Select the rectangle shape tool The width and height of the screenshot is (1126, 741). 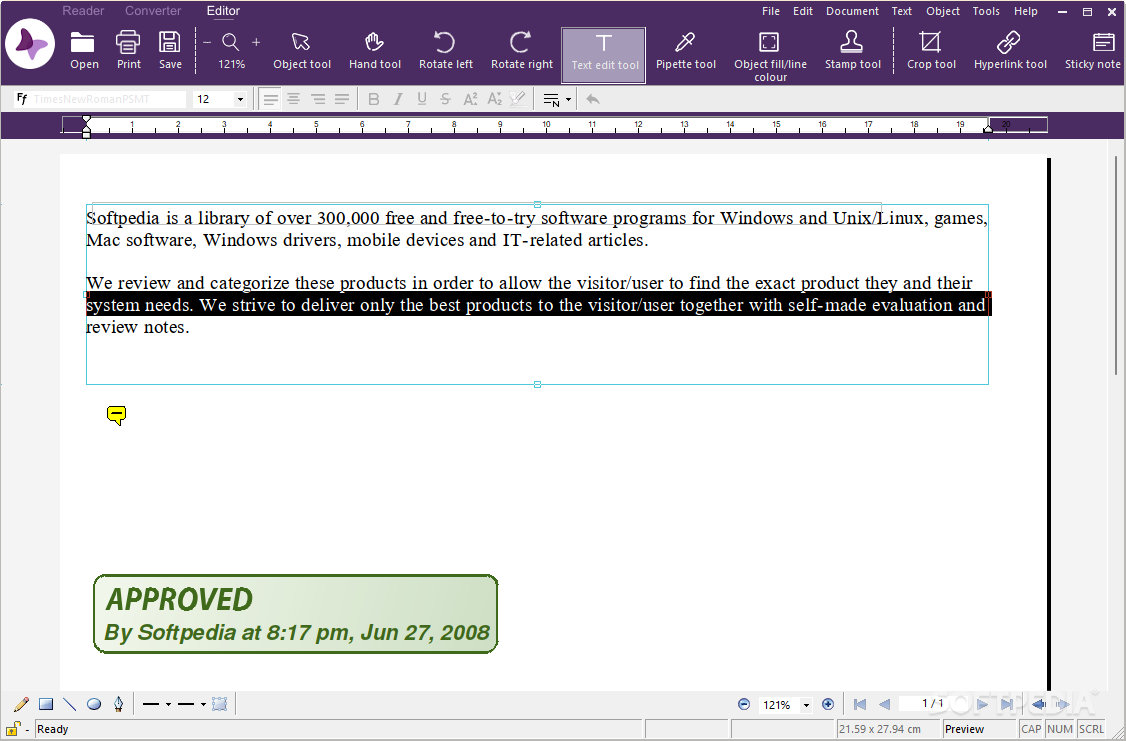click(x=46, y=704)
